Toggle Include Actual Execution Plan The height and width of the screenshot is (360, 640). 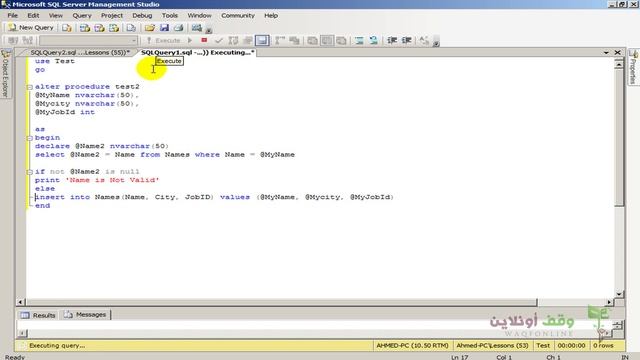(280, 40)
